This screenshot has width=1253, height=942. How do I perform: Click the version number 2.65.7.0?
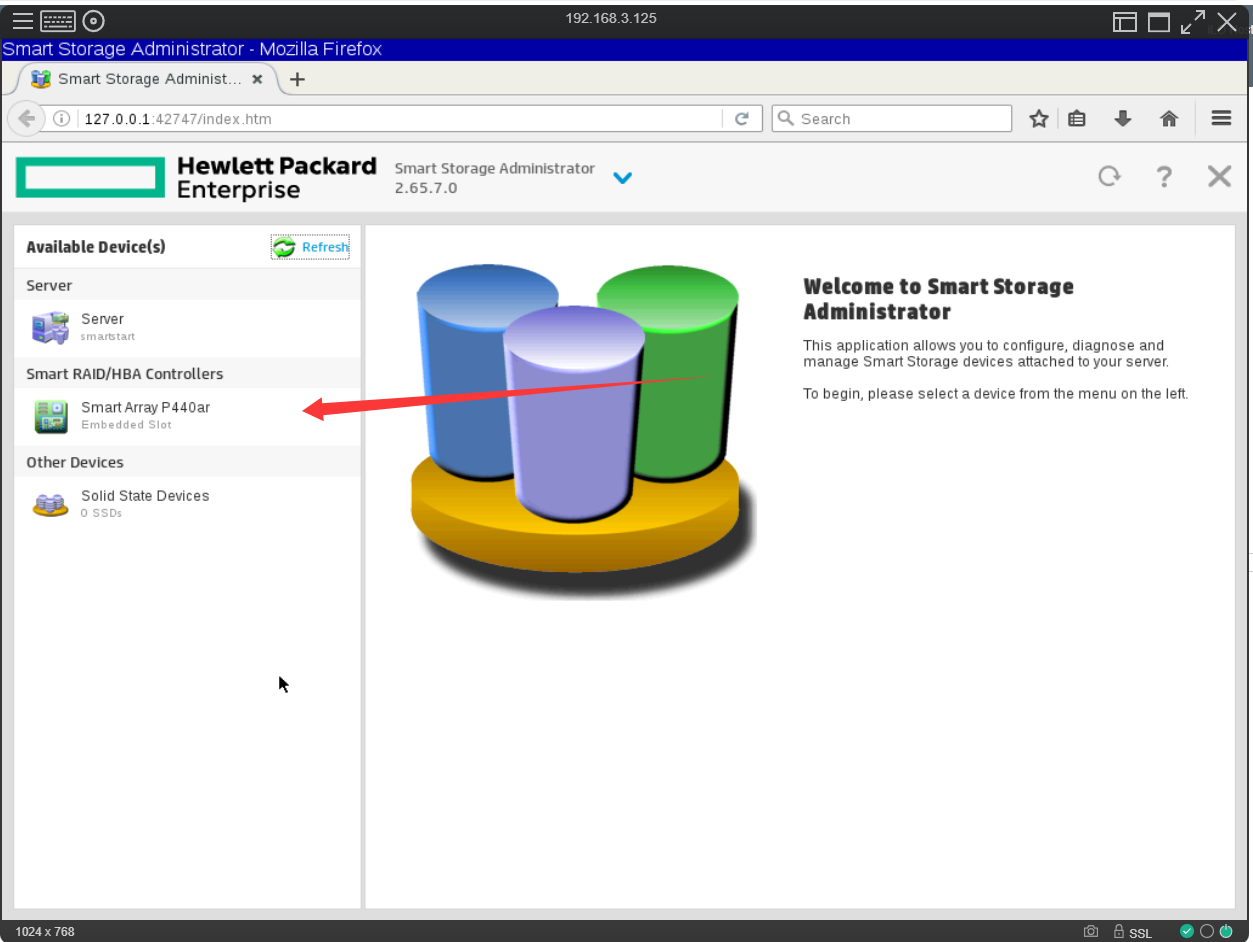(426, 188)
